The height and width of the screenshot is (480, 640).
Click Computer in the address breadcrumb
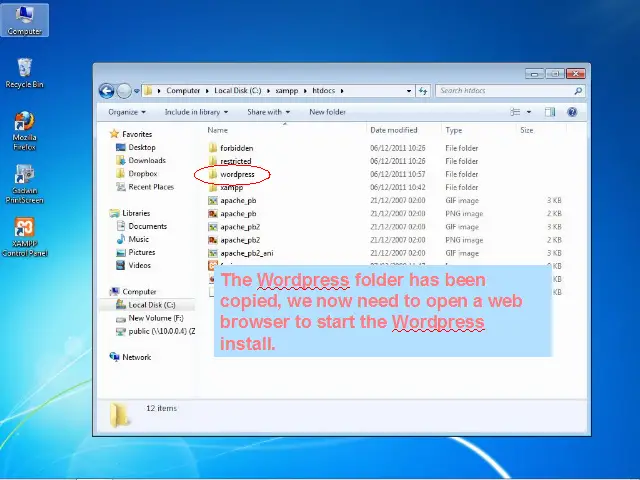[x=183, y=91]
